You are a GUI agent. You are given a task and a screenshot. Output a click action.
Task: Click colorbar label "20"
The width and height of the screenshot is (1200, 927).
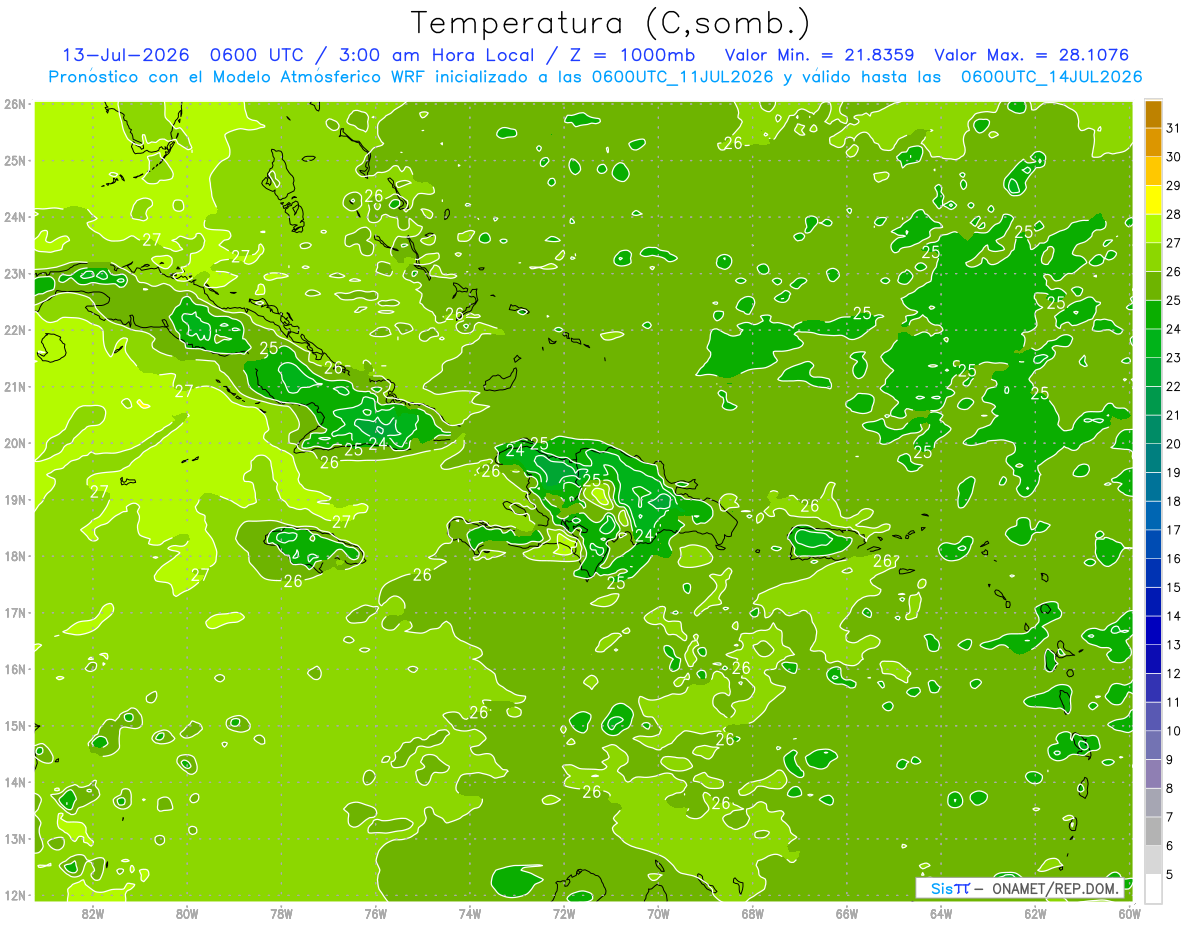click(x=1174, y=444)
